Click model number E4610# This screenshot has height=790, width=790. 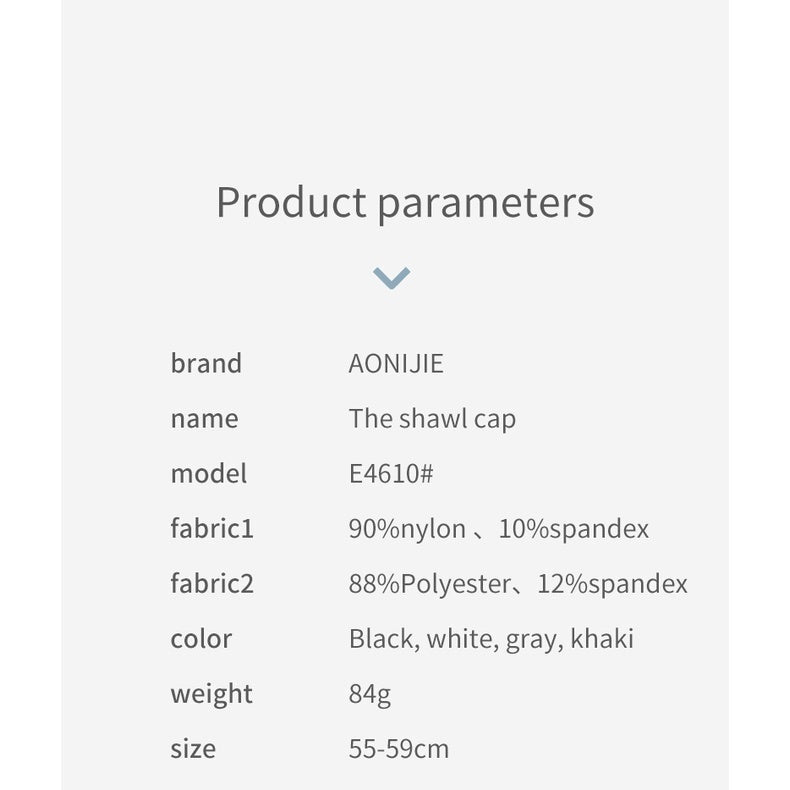(391, 473)
